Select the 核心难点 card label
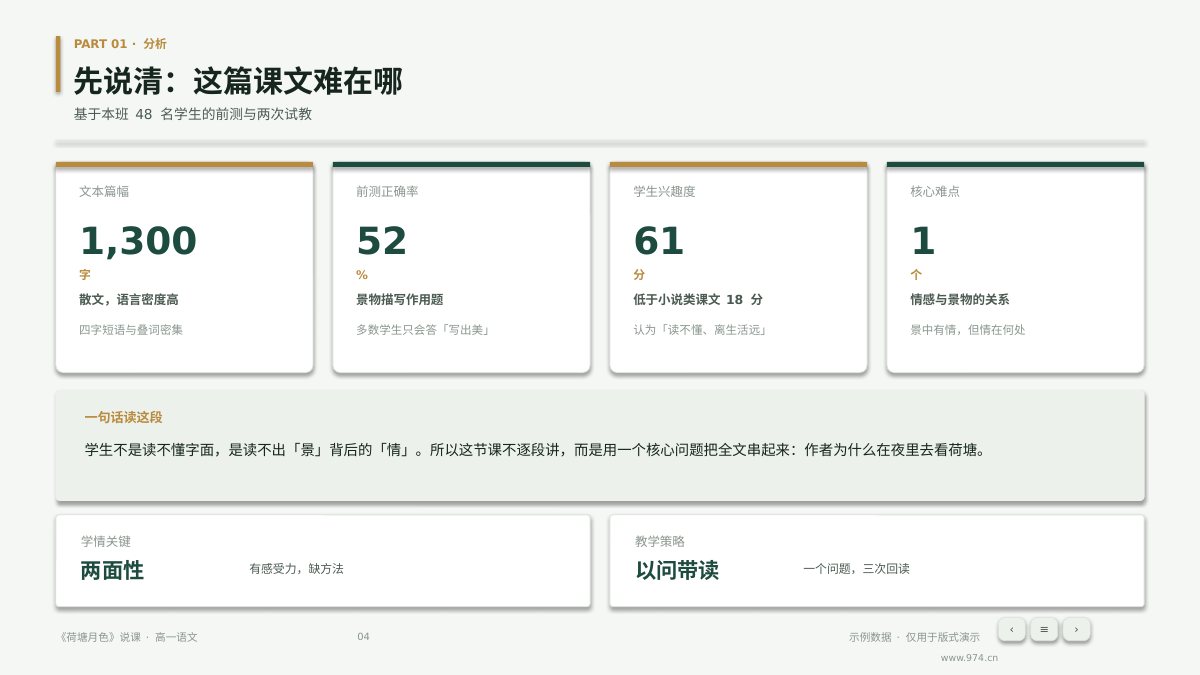The height and width of the screenshot is (675, 1200). coord(935,191)
